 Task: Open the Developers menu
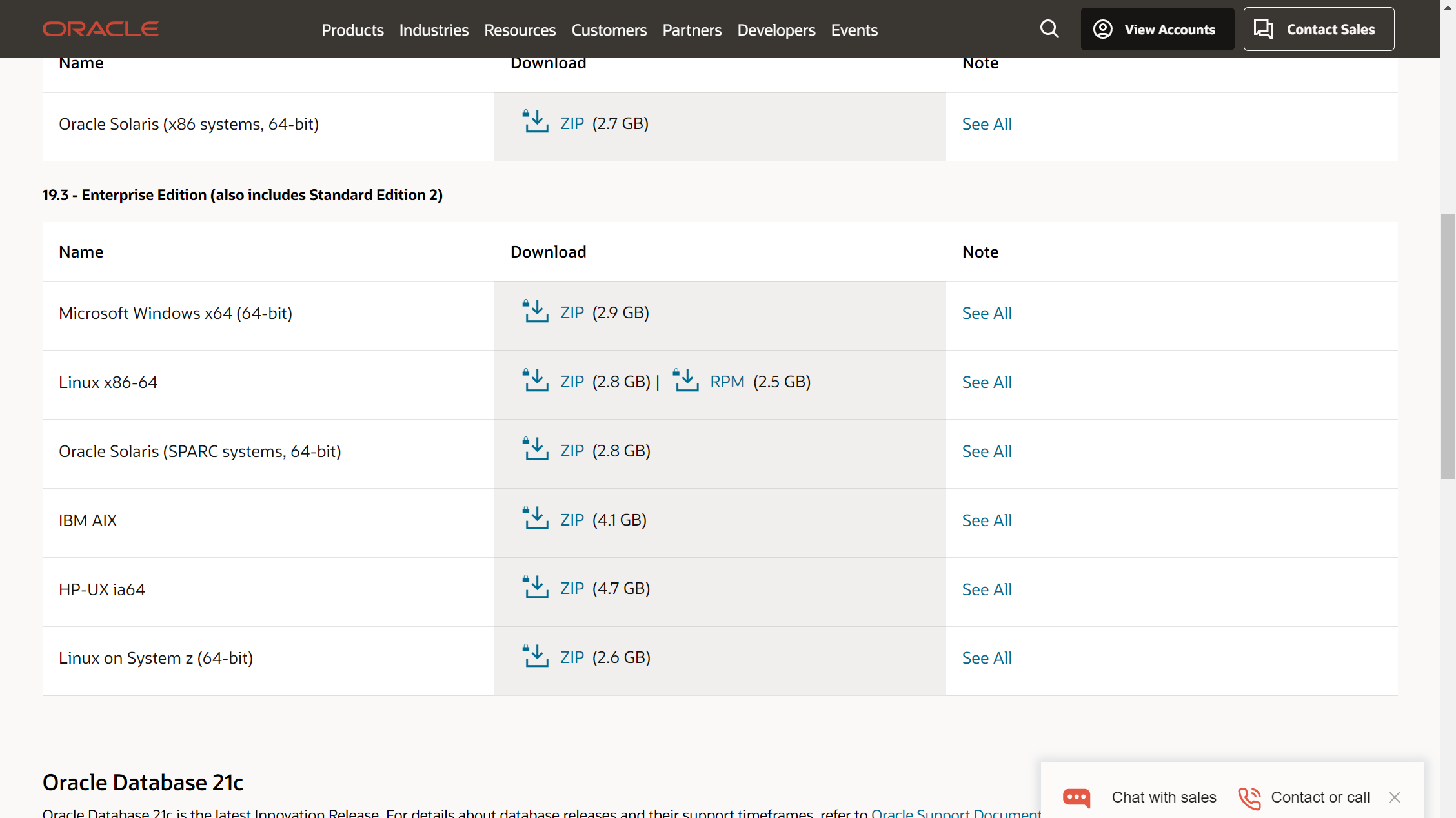(x=776, y=30)
